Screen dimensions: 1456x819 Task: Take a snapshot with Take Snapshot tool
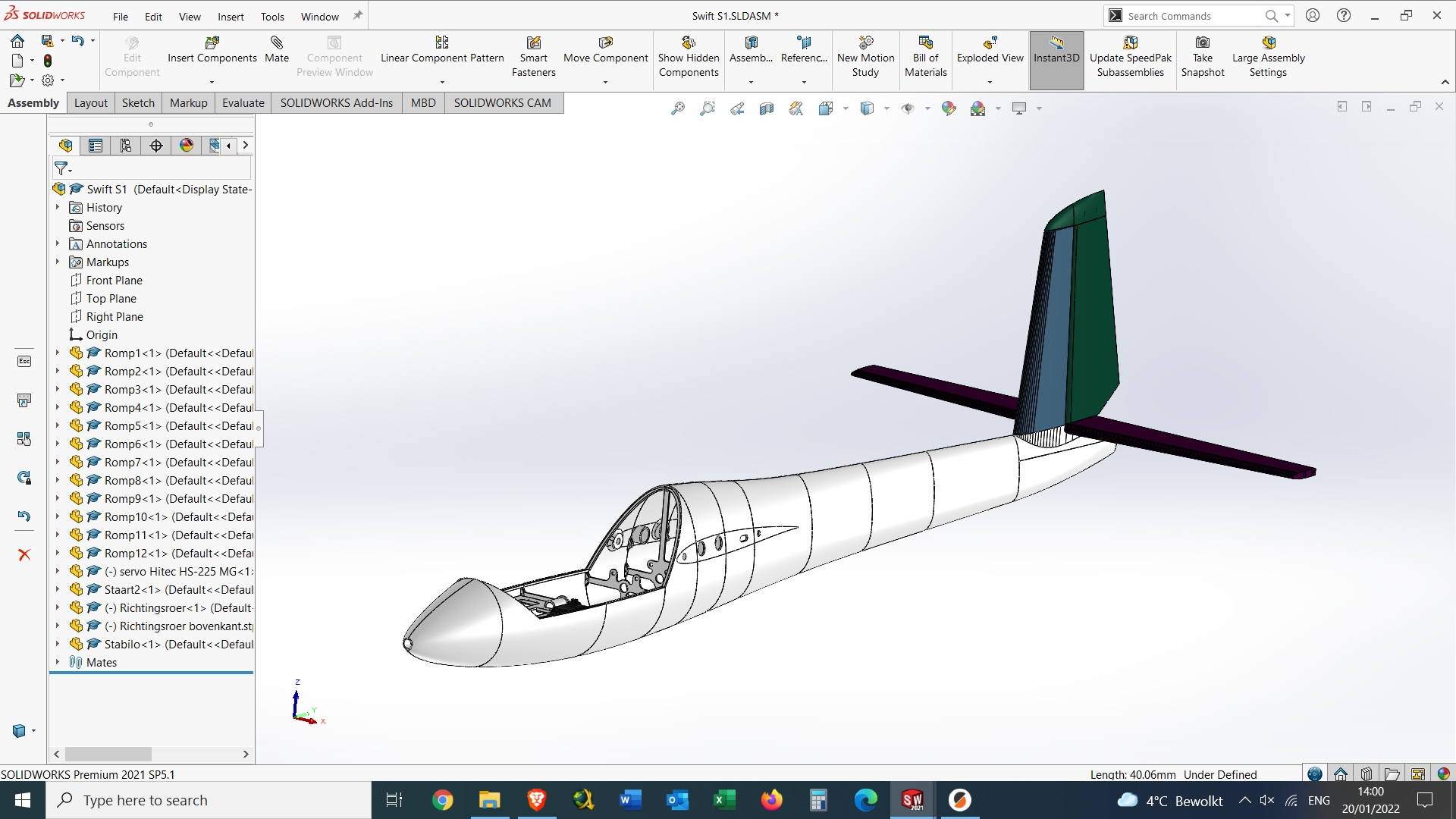[1203, 53]
